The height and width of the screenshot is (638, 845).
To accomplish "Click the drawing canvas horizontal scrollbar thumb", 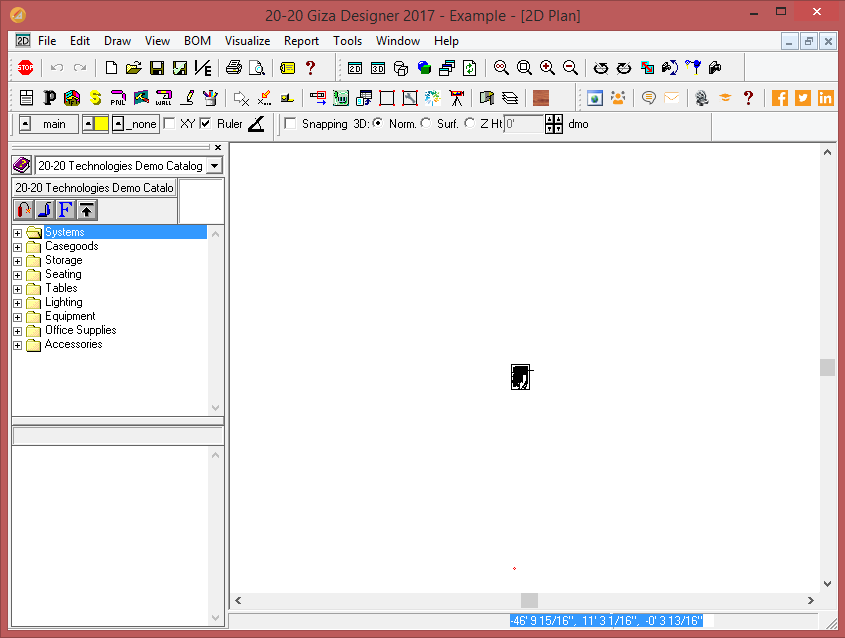I will point(529,600).
